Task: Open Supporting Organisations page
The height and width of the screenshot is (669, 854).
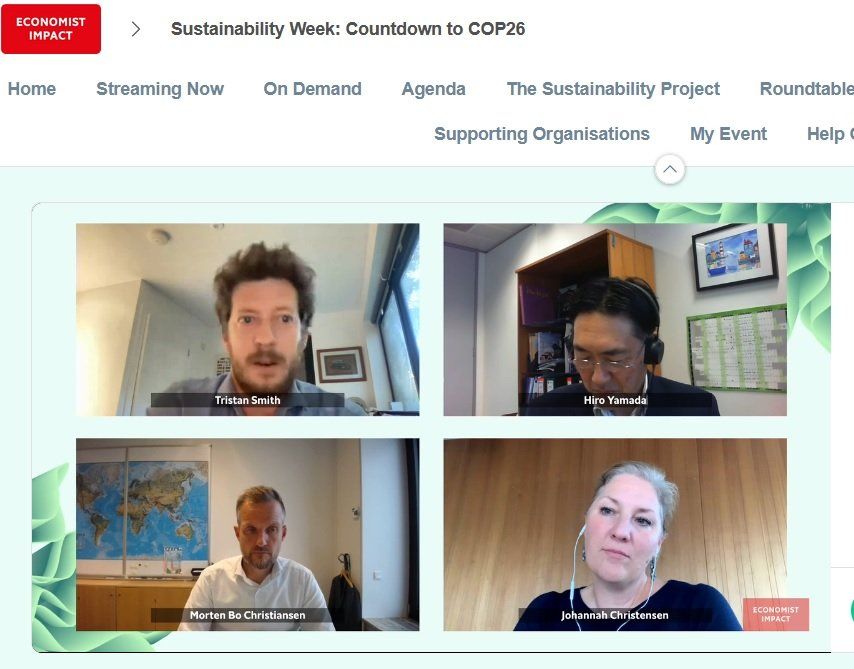Action: point(542,134)
